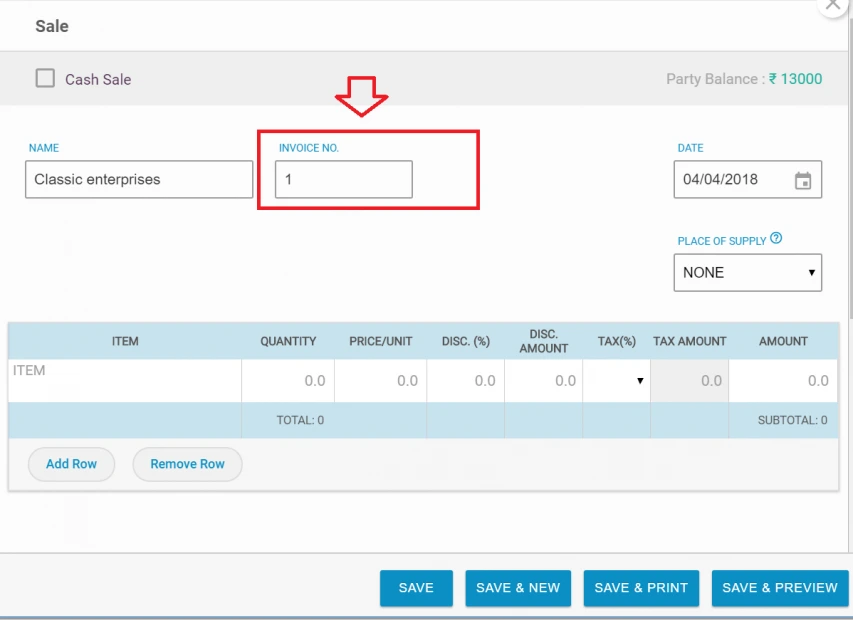Image resolution: width=853 pixels, height=620 pixels.
Task: Focus the Date field showing 04/04/2018
Action: pyautogui.click(x=747, y=179)
